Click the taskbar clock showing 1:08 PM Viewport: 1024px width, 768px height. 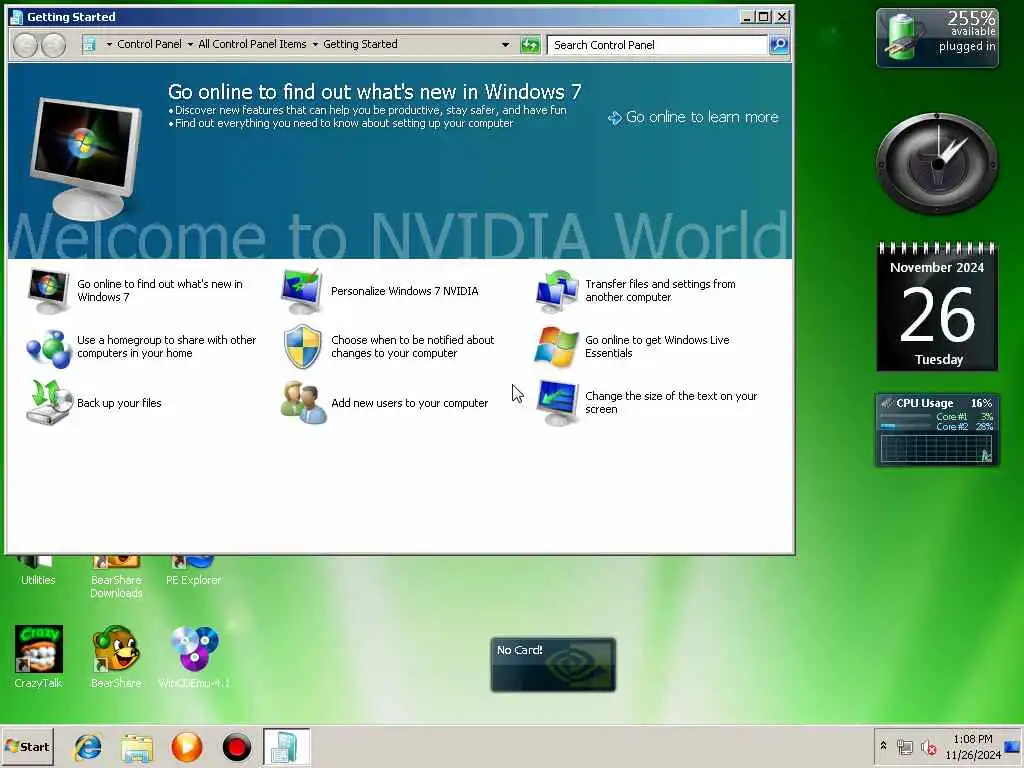[x=972, y=747]
